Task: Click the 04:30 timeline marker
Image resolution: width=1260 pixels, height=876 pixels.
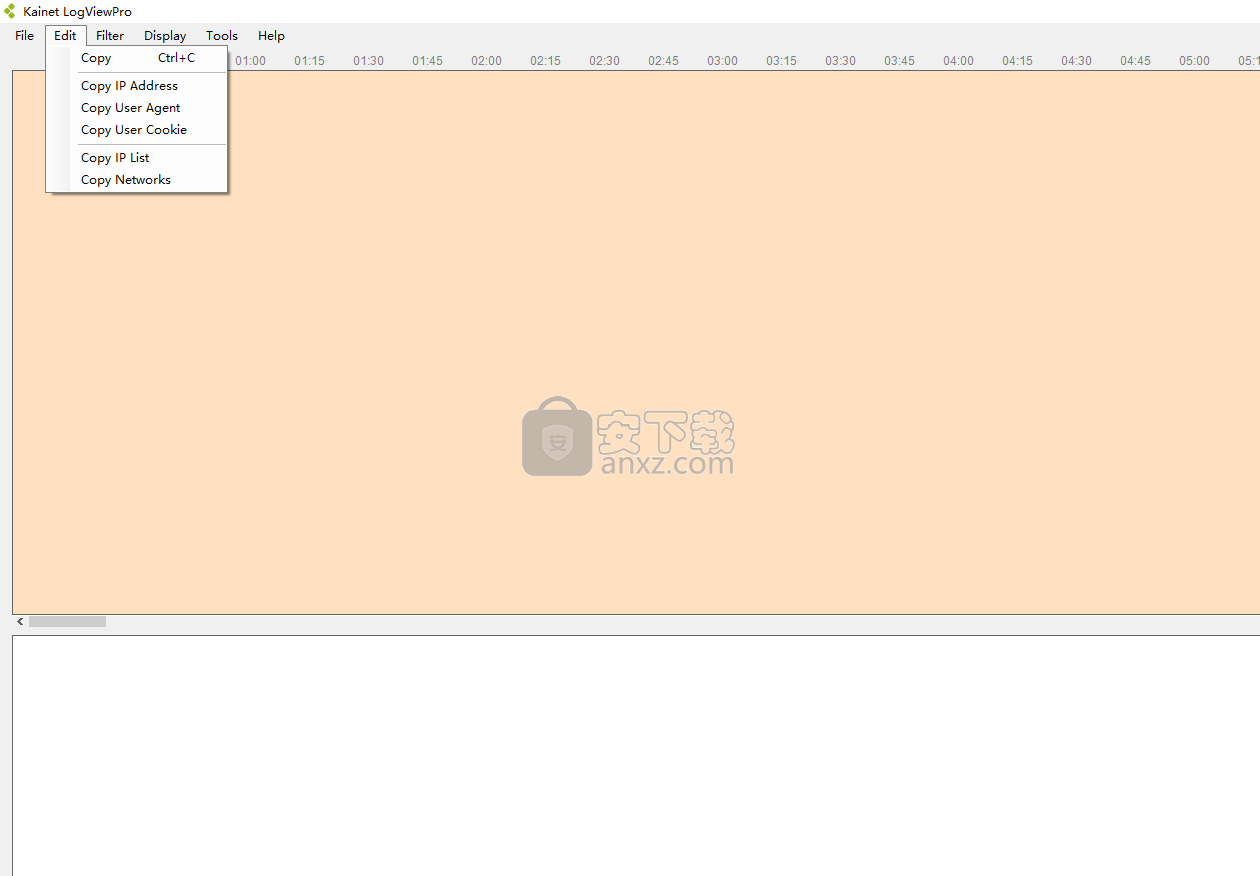Action: tap(1076, 61)
